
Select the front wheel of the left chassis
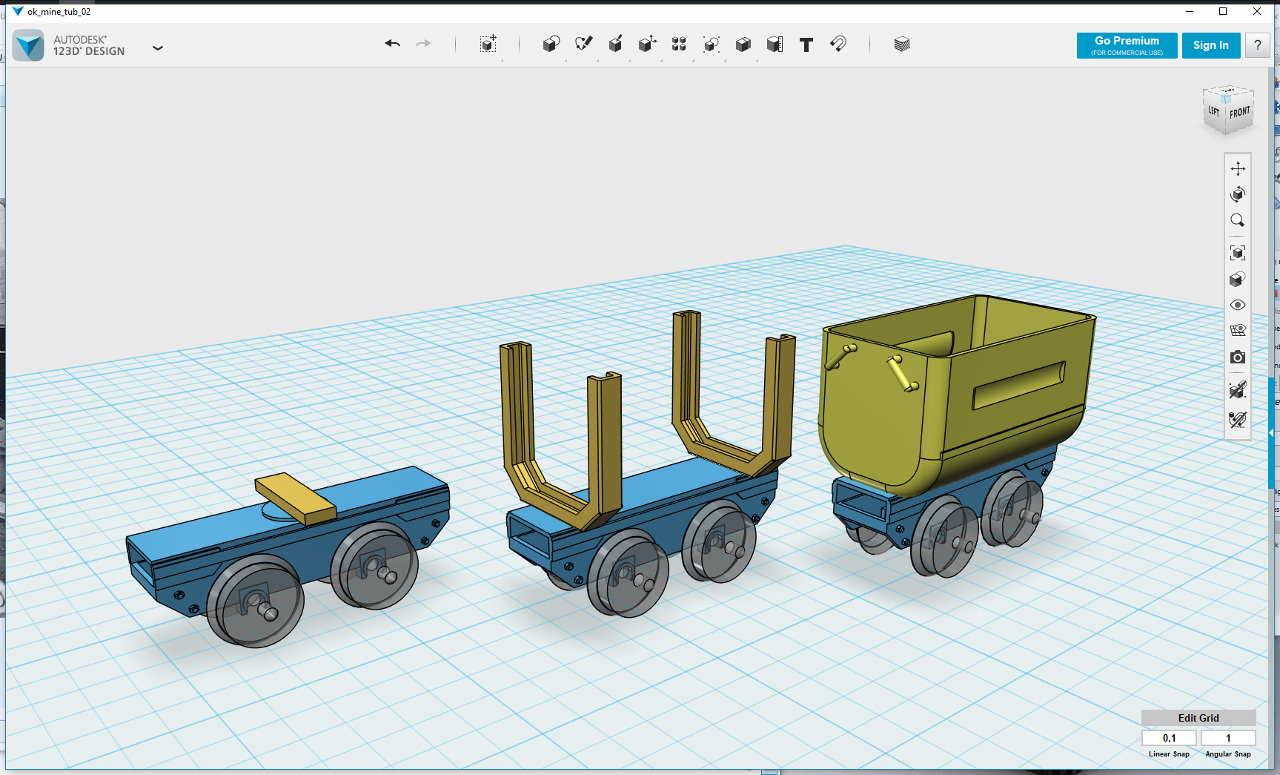click(x=254, y=601)
